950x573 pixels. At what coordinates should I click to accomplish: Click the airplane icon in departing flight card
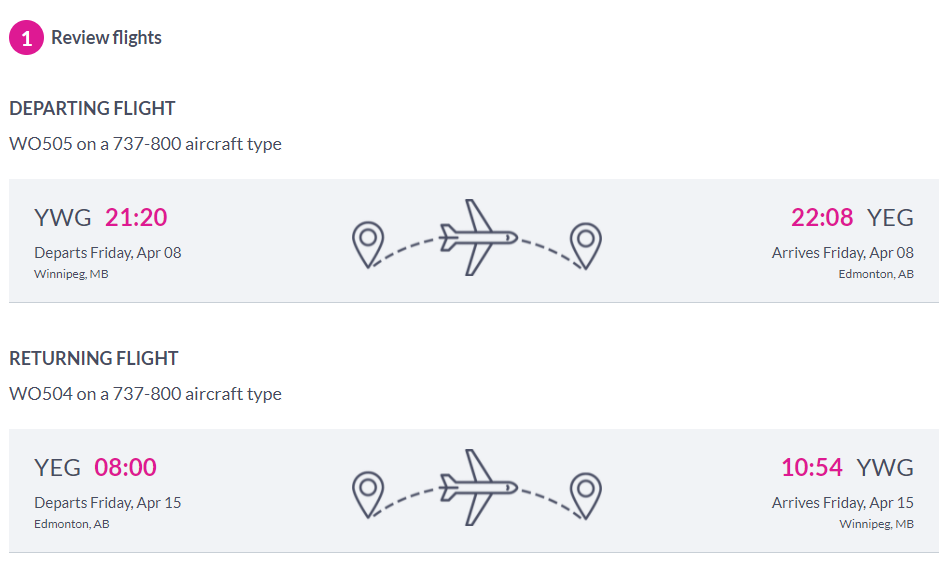tap(477, 238)
